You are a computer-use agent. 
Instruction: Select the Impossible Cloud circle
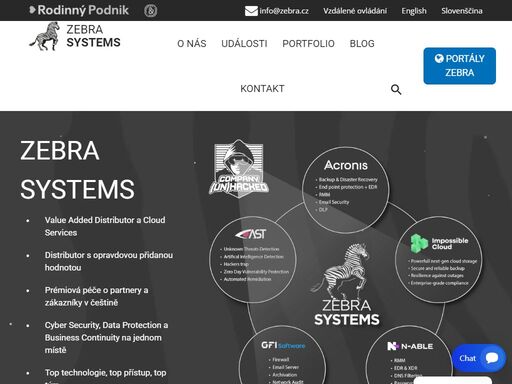tap(439, 259)
